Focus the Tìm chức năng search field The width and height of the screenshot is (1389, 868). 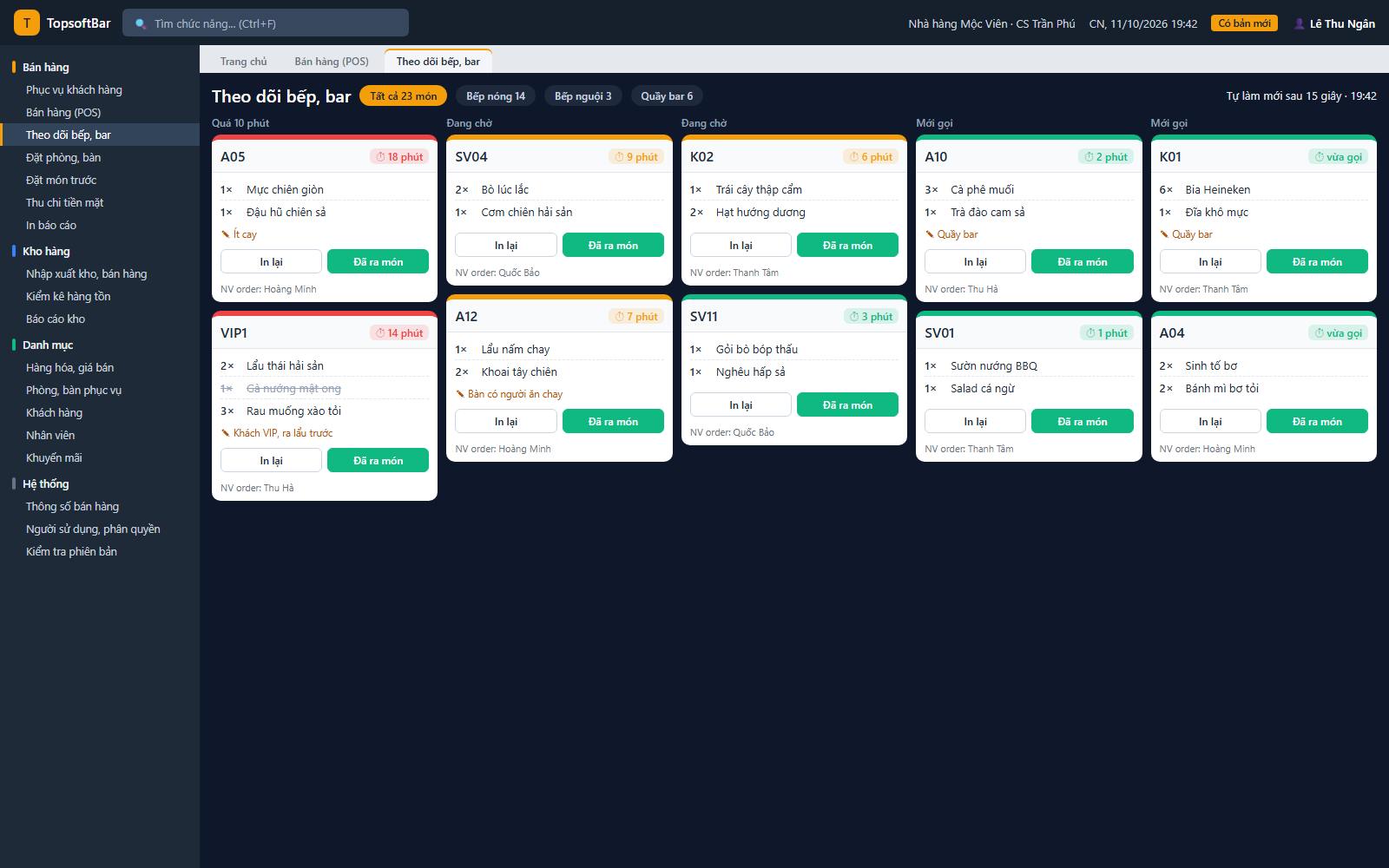[266, 23]
